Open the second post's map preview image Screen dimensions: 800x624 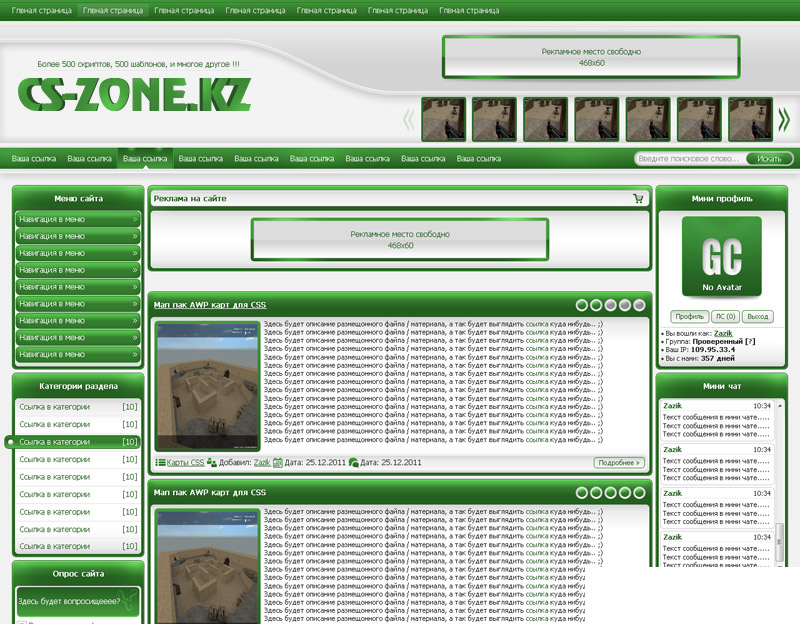tap(208, 566)
